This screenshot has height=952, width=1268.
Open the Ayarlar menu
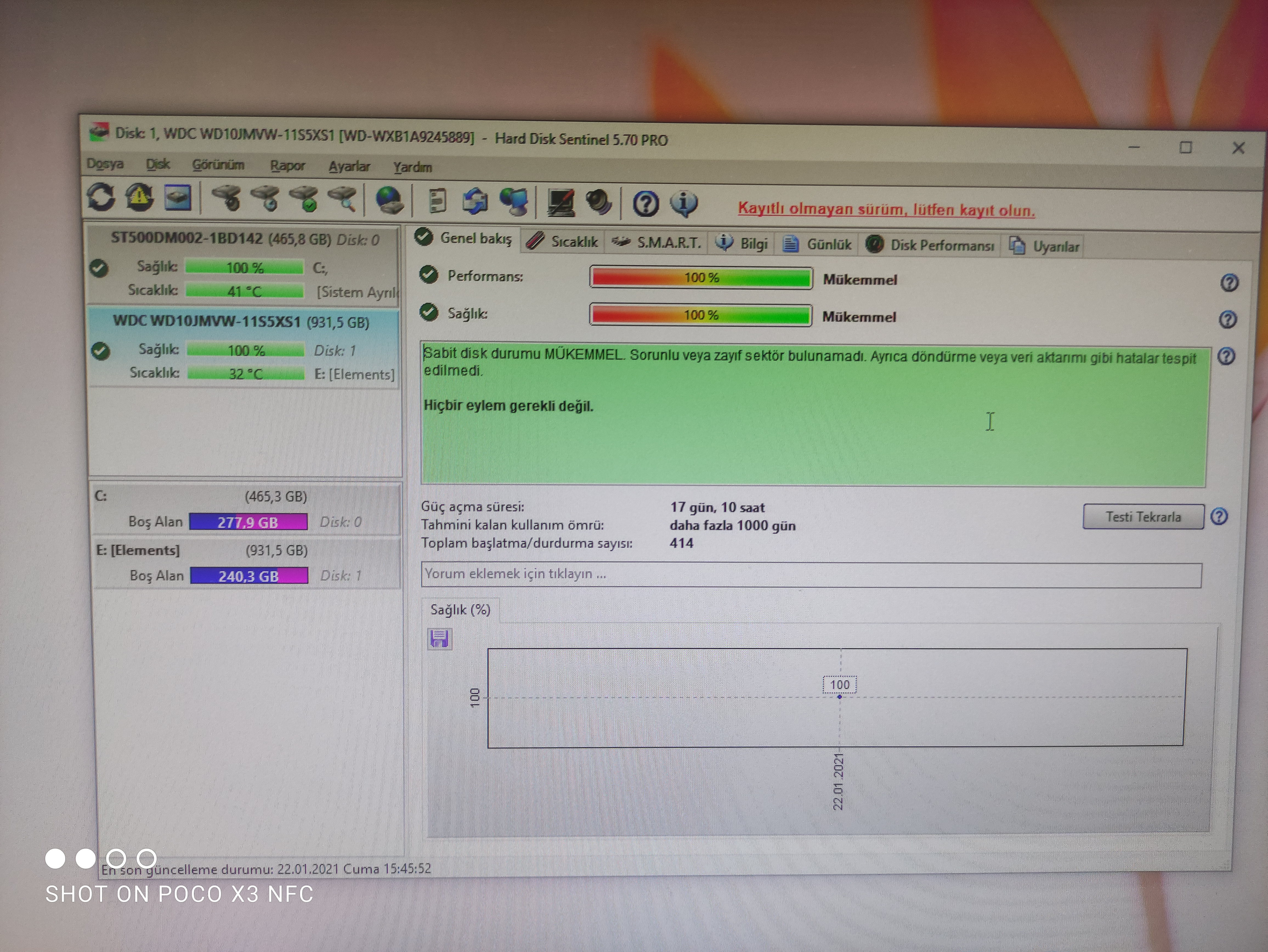point(349,166)
